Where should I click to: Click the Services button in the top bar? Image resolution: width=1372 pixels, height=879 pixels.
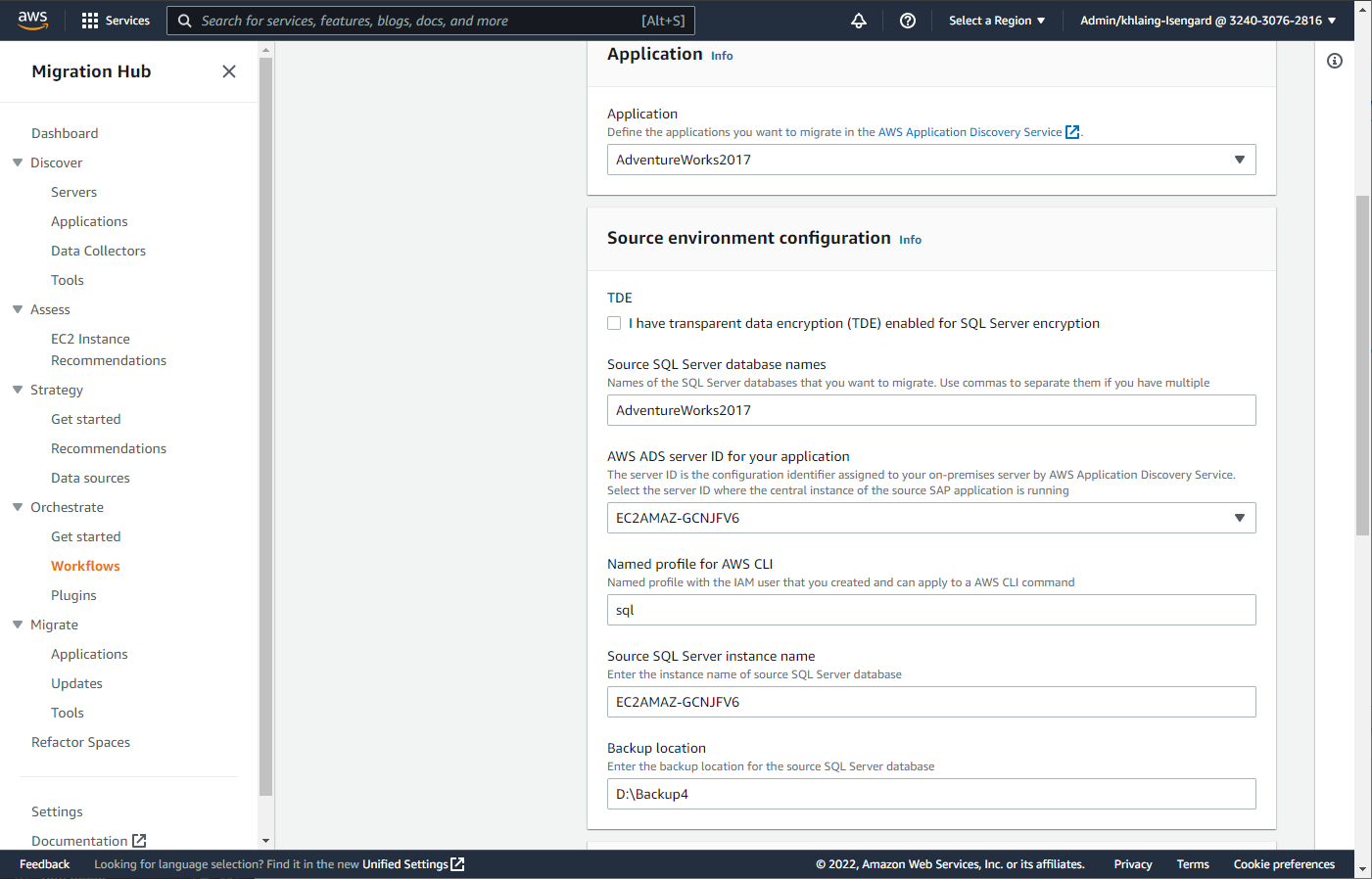[x=116, y=21]
